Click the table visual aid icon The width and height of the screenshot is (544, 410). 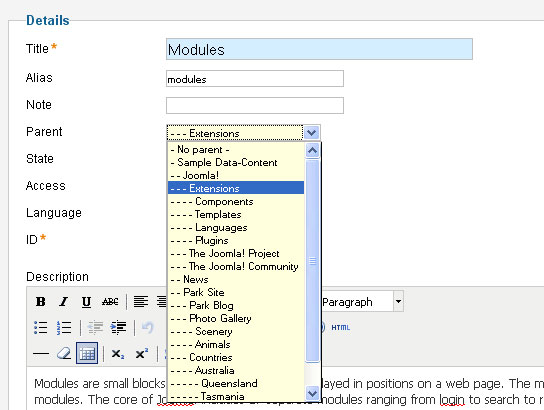[x=87, y=353]
